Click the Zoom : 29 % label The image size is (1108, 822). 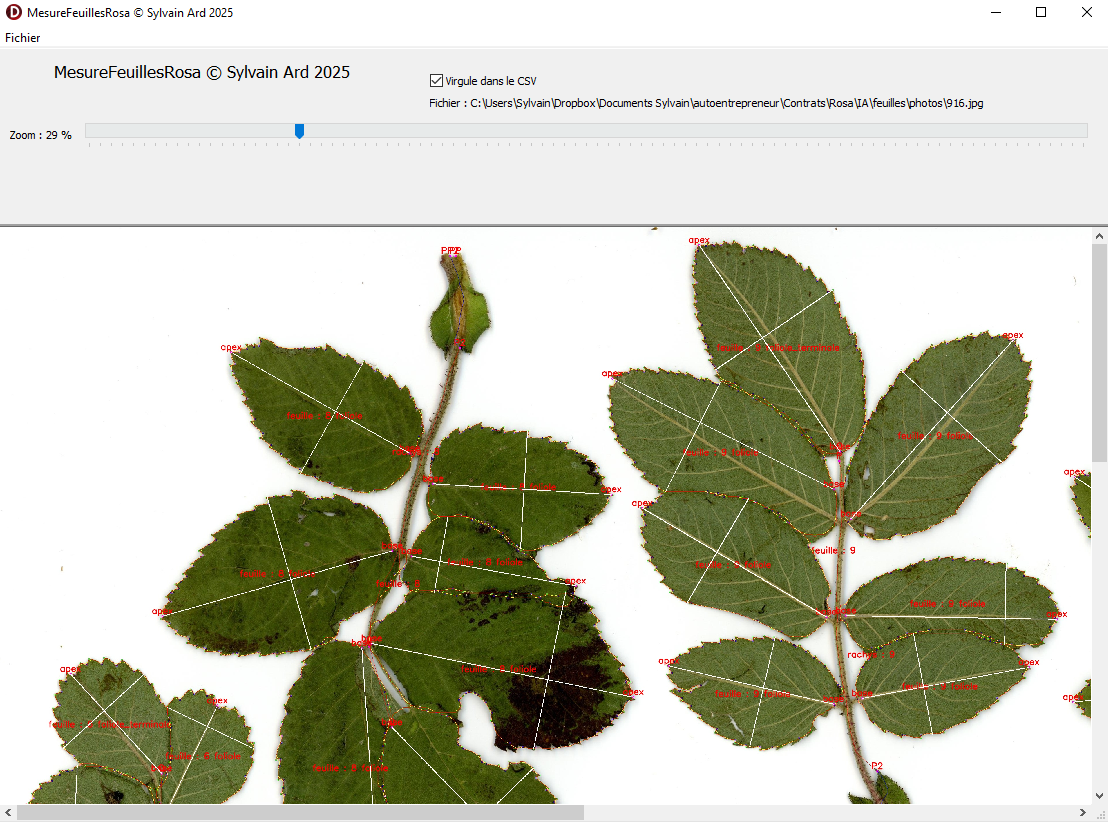(x=40, y=135)
